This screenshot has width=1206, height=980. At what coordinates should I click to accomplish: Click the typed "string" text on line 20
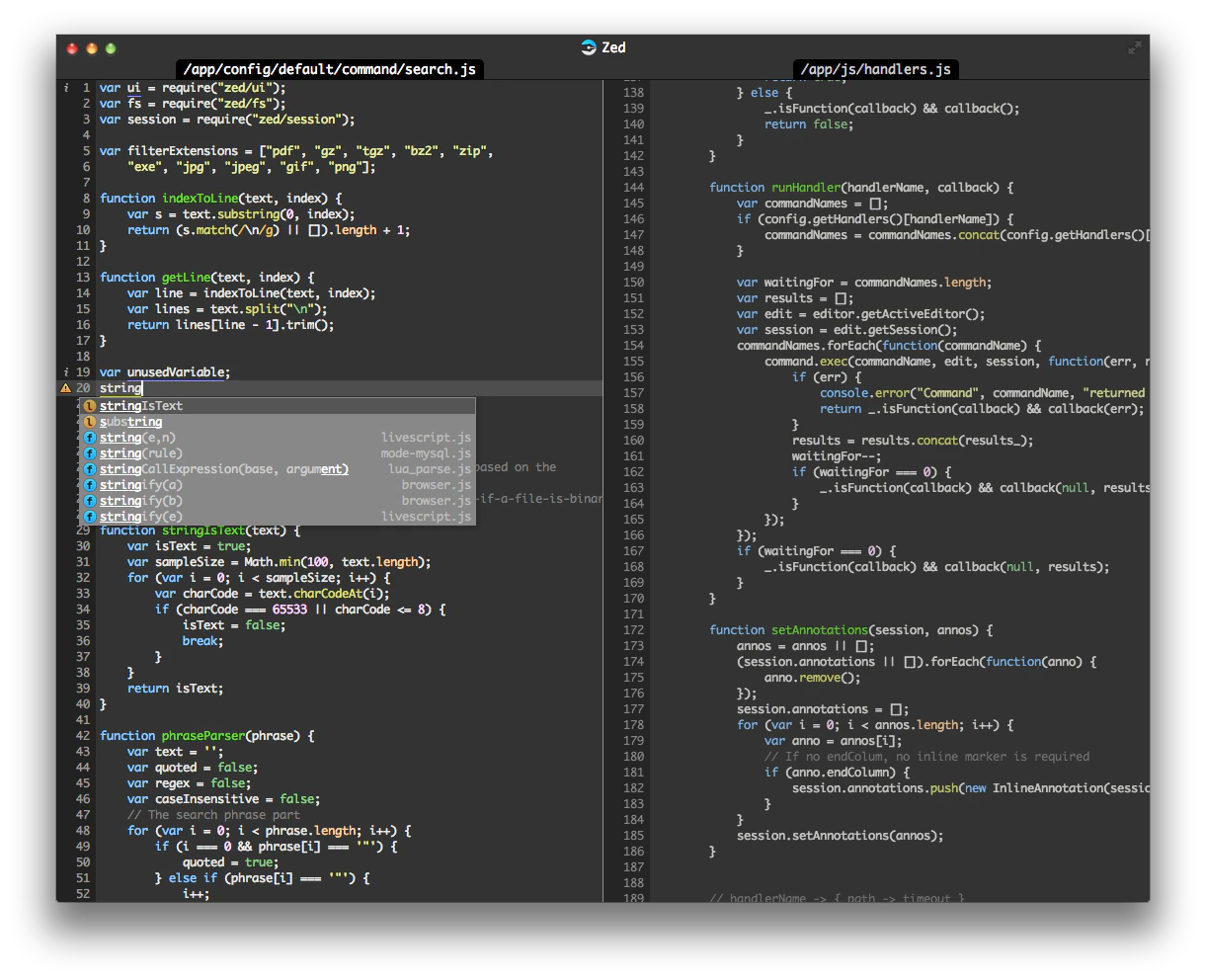(121, 388)
